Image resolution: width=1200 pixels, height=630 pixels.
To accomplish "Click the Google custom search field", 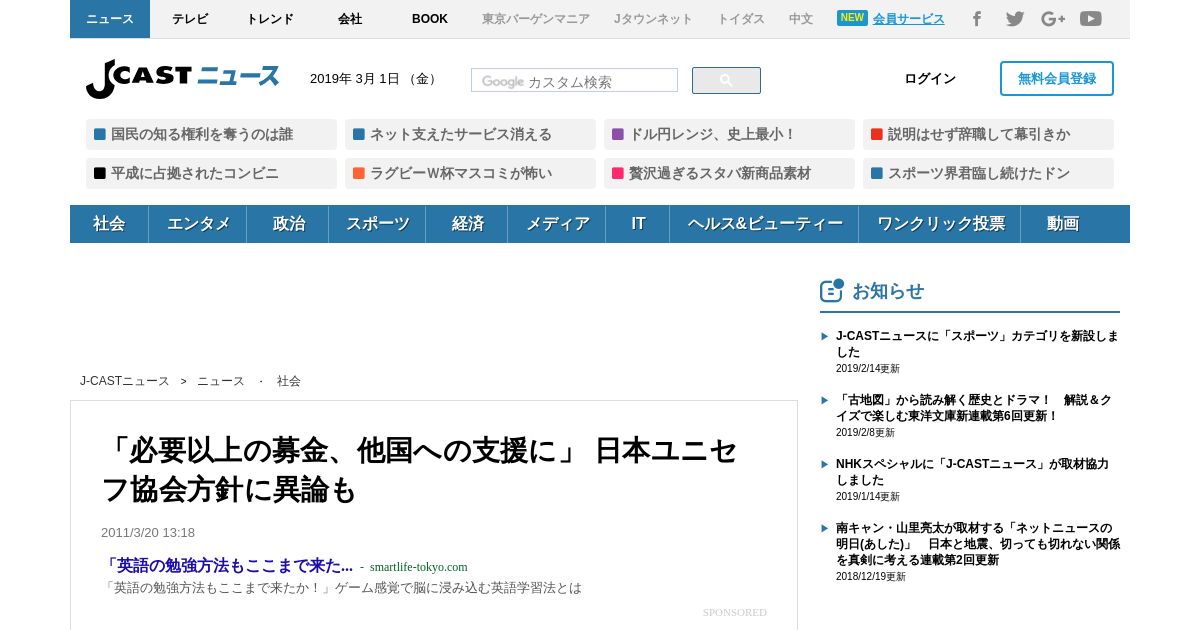I will coord(574,81).
